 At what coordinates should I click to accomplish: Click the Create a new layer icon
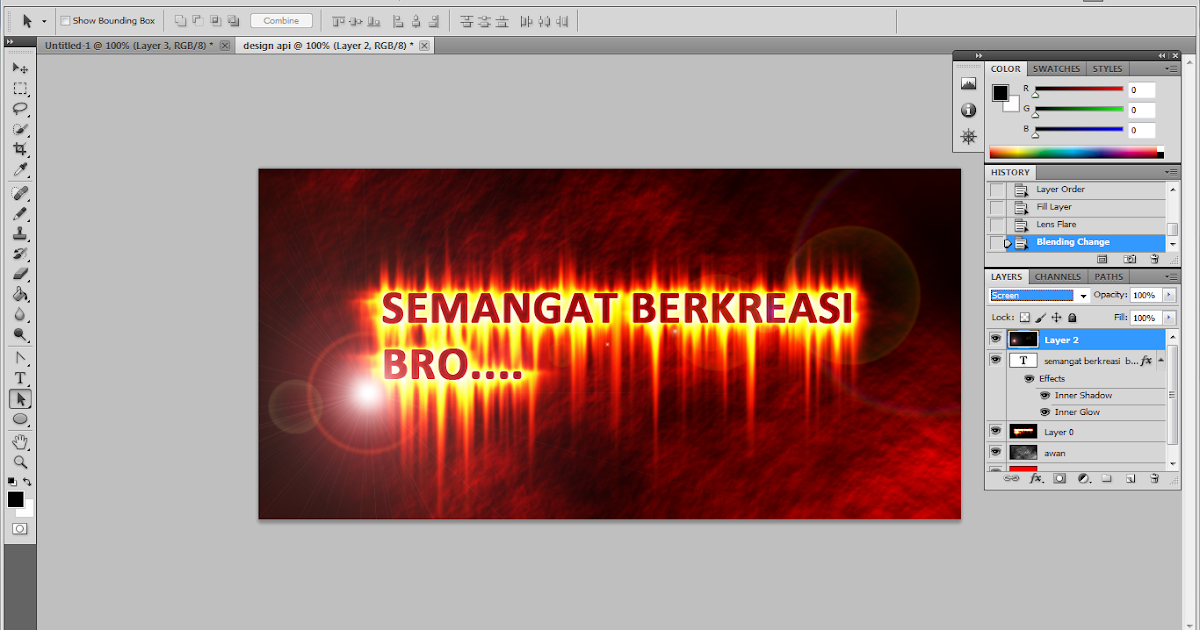point(1130,478)
